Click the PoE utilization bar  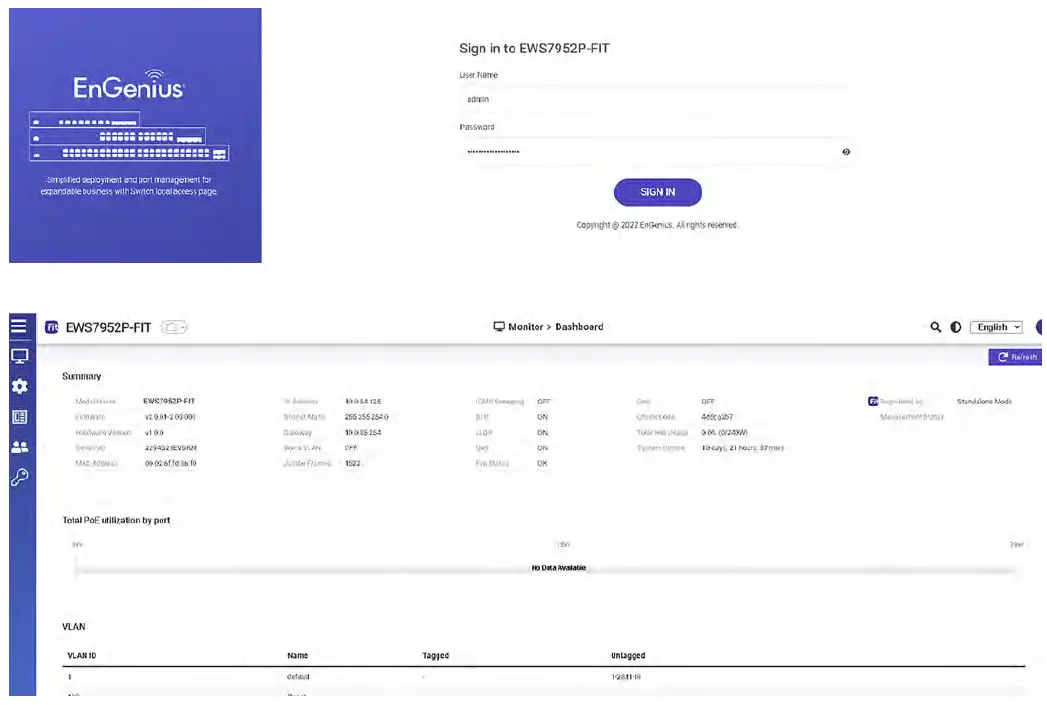coord(545,571)
